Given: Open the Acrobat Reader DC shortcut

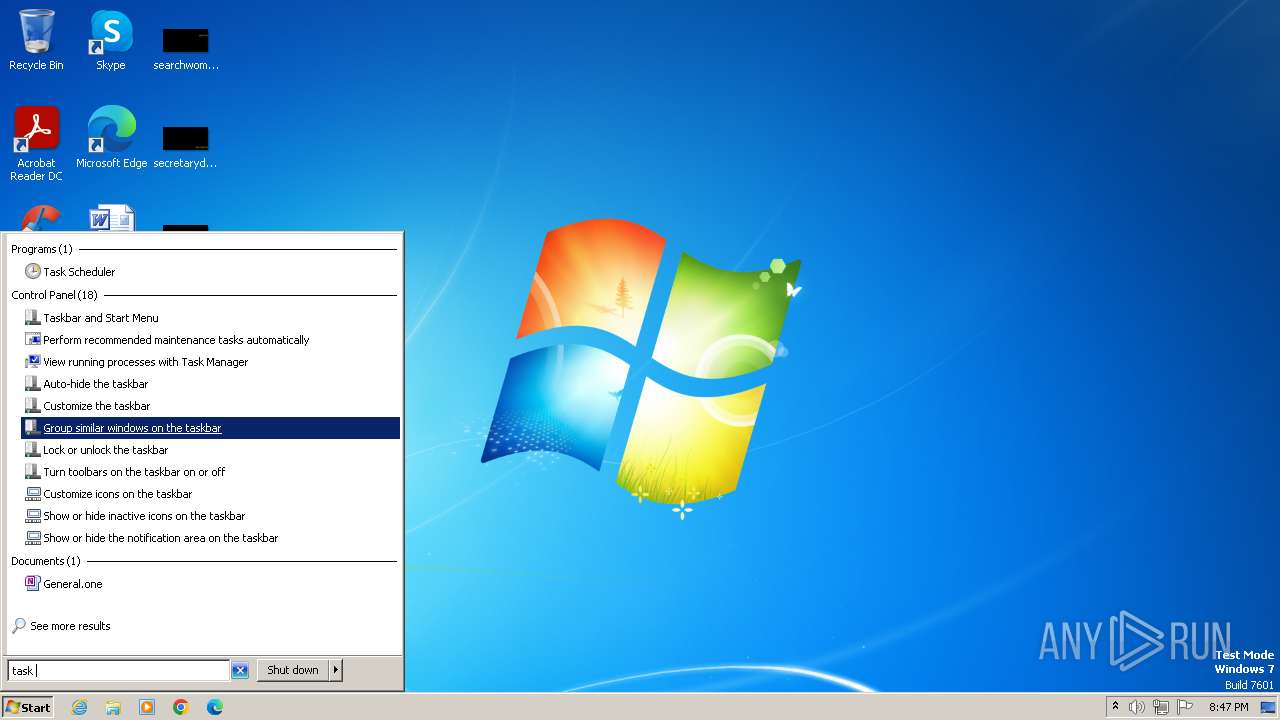Looking at the screenshot, I should pos(36,144).
